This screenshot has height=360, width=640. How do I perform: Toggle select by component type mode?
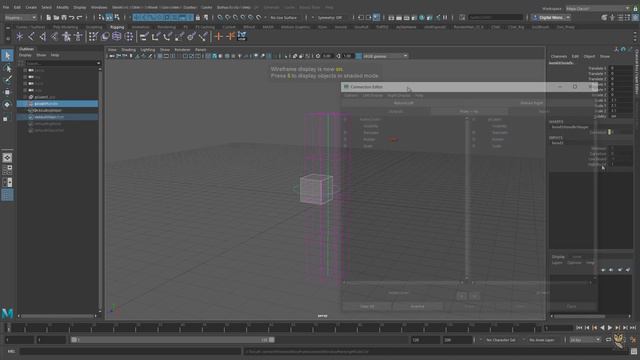(117, 18)
